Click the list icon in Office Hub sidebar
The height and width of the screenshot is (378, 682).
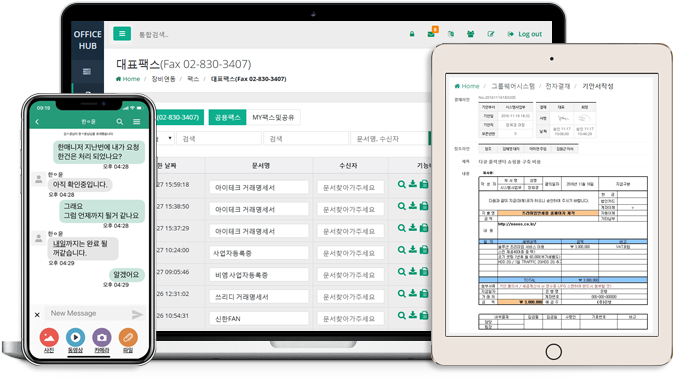87,71
